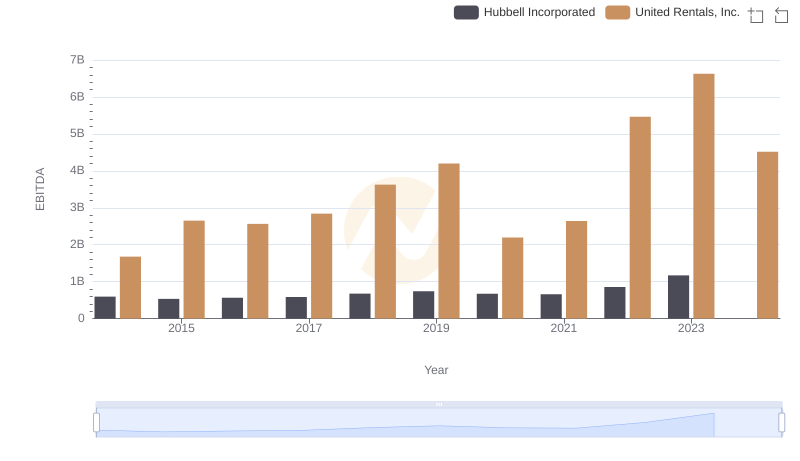Click the 1B y-axis label
The height and width of the screenshot is (461, 800).
tap(77, 281)
